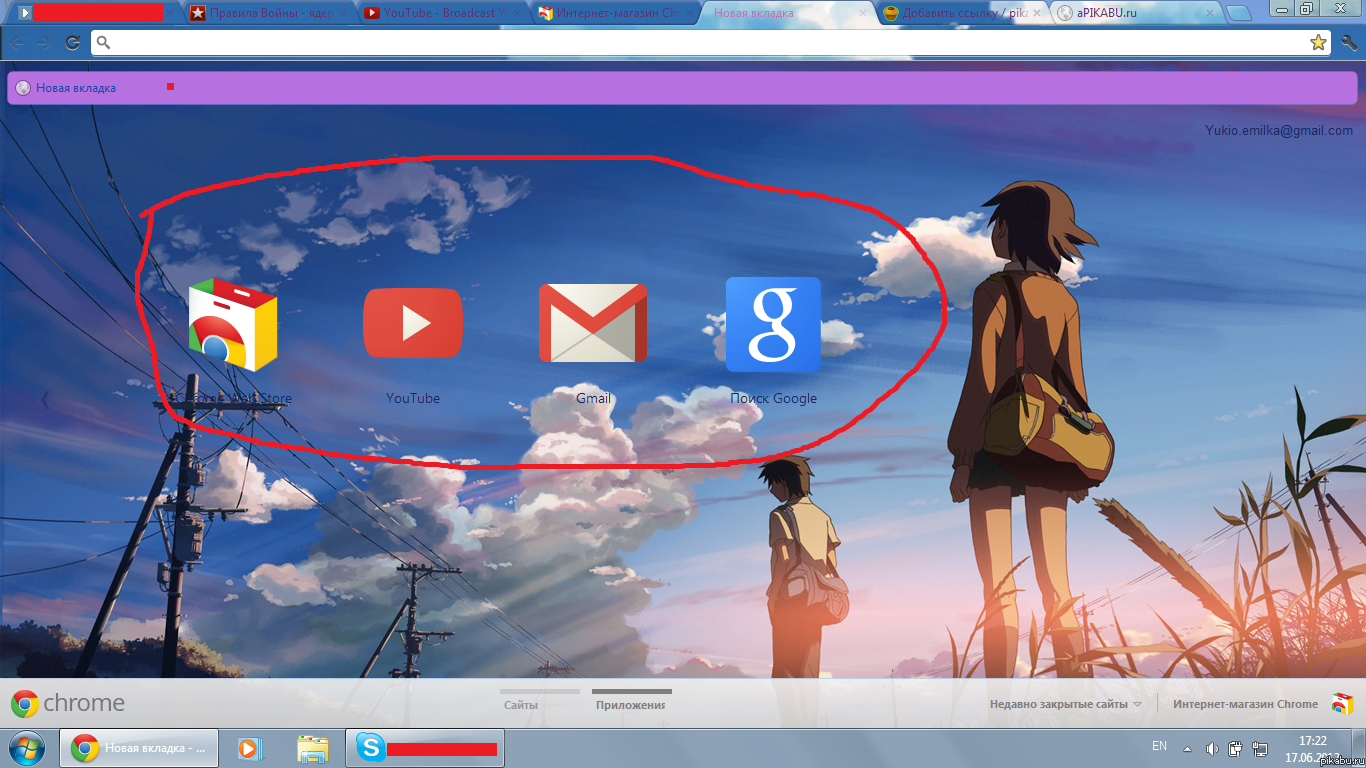Image resolution: width=1366 pixels, height=768 pixels.
Task: Switch to the Сайты section
Action: pyautogui.click(x=521, y=703)
